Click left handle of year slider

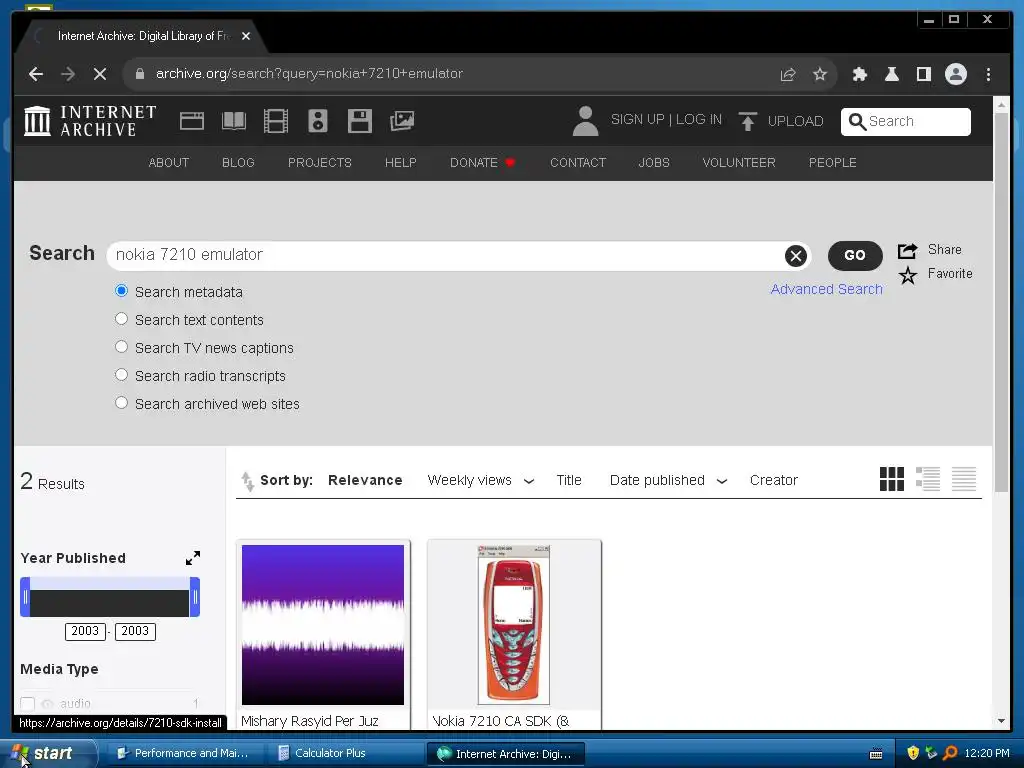(25, 597)
